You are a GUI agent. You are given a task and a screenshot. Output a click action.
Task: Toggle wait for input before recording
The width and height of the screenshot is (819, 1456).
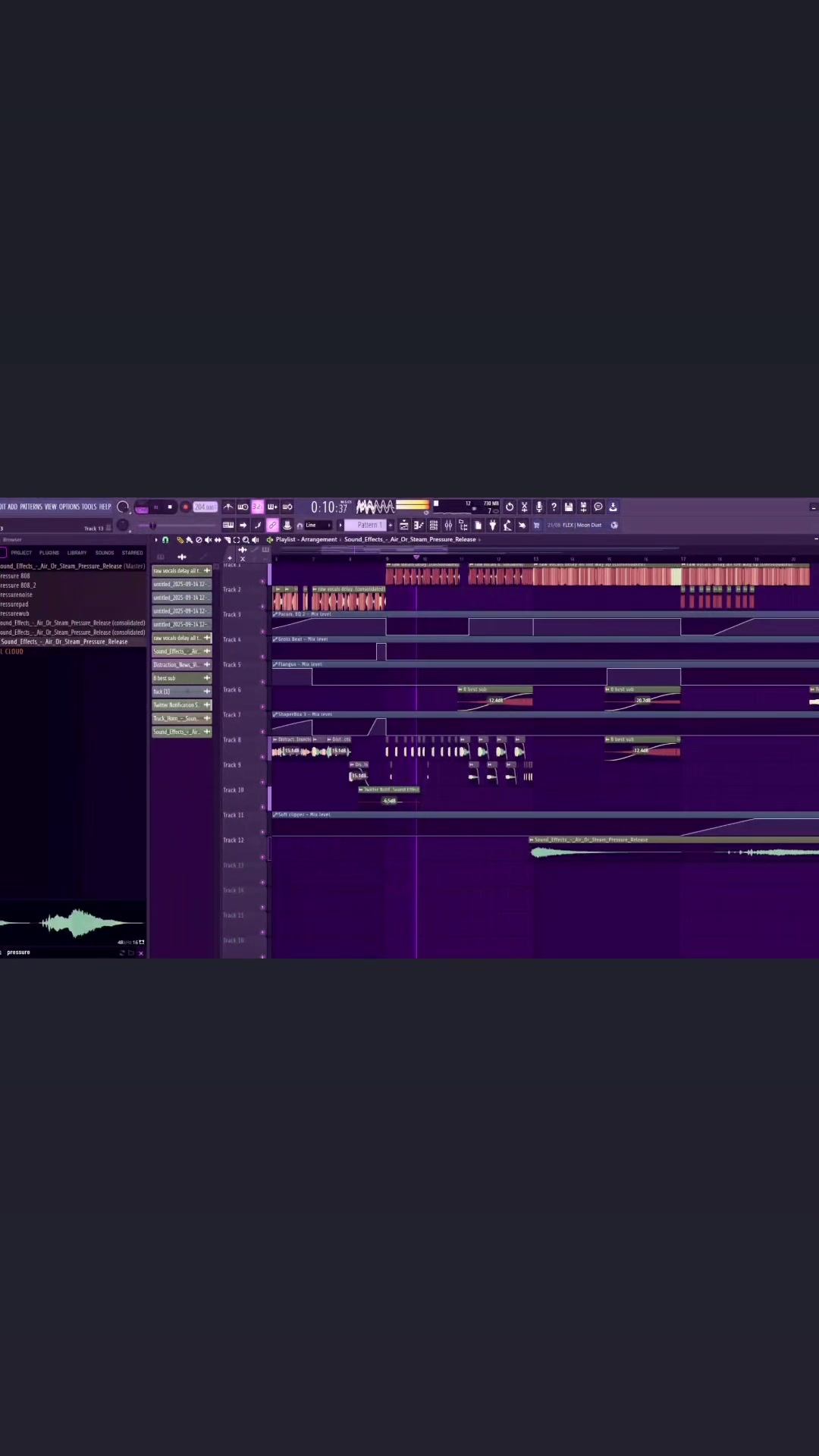243,507
